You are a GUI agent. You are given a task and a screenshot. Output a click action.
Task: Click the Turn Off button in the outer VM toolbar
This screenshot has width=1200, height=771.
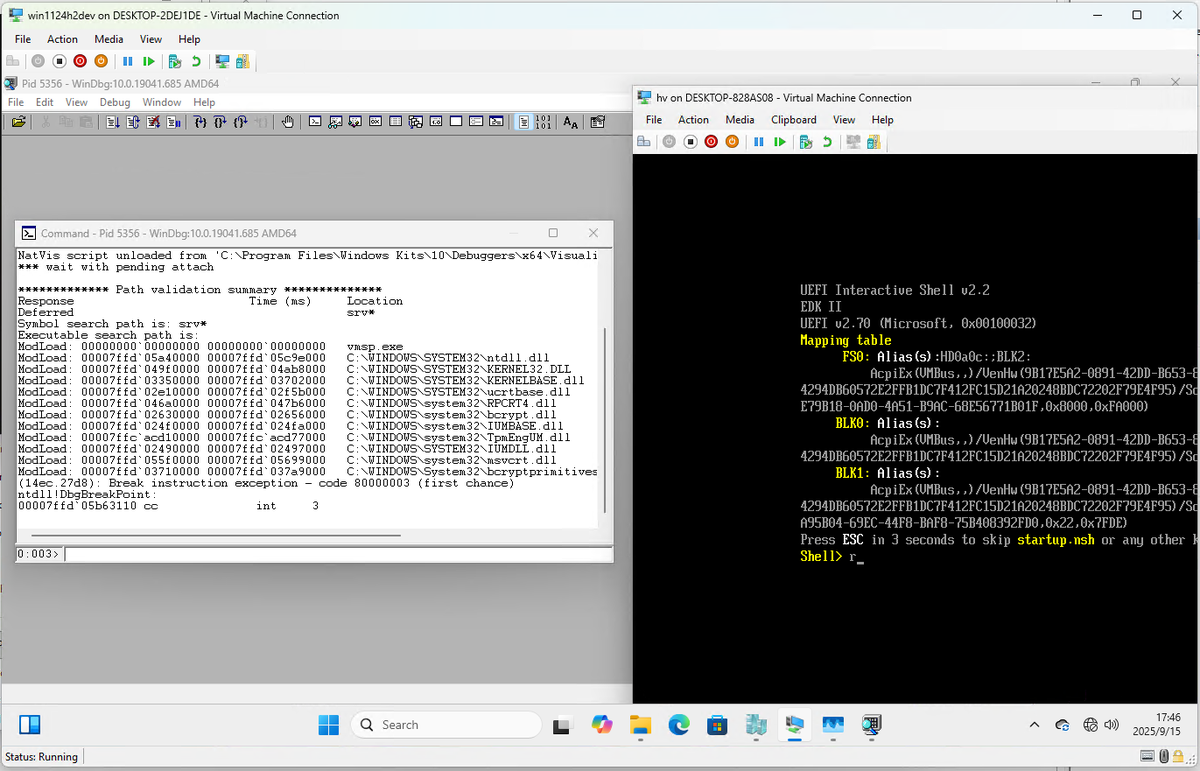(60, 61)
